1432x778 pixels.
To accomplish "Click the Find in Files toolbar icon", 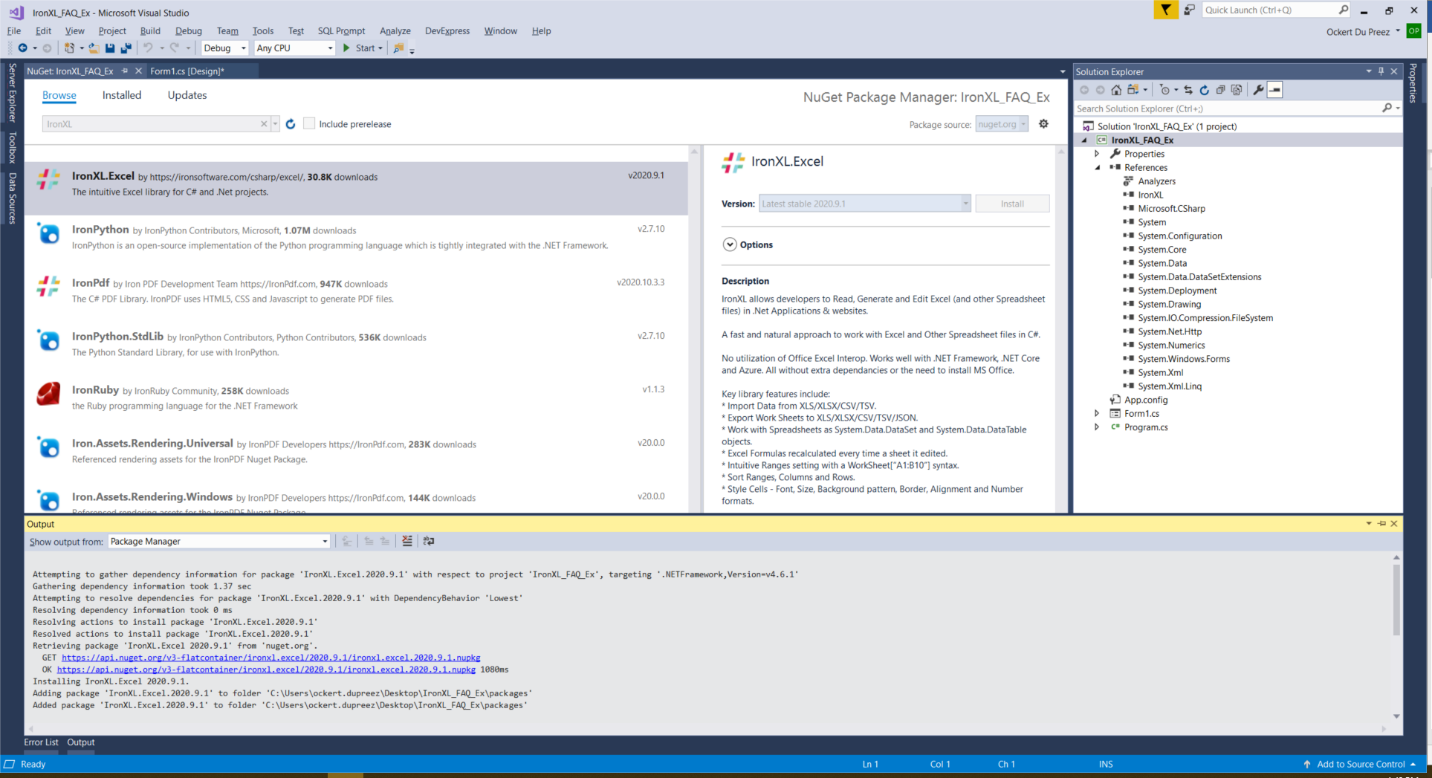I will (398, 48).
